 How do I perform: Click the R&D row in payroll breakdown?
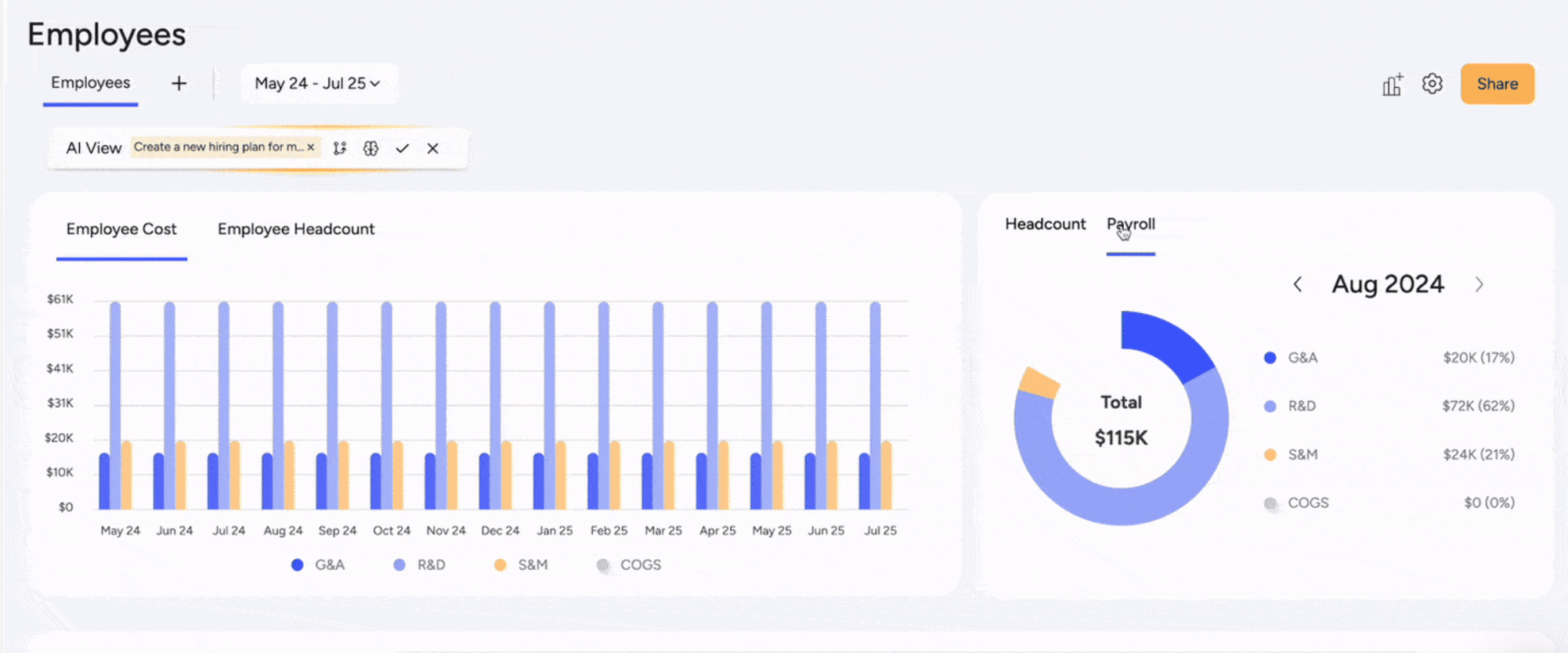coord(1389,406)
